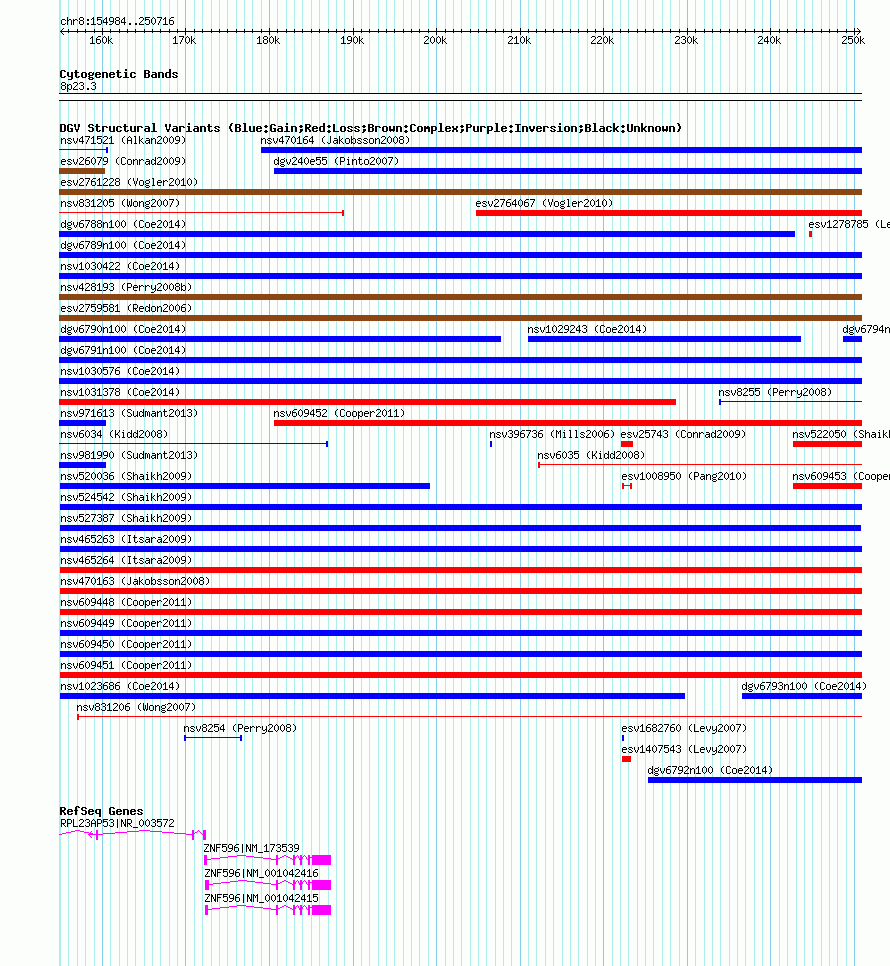The image size is (890, 966).
Task: Click the nsv609448 (Cooper2011) variant label
Action: pos(126,601)
